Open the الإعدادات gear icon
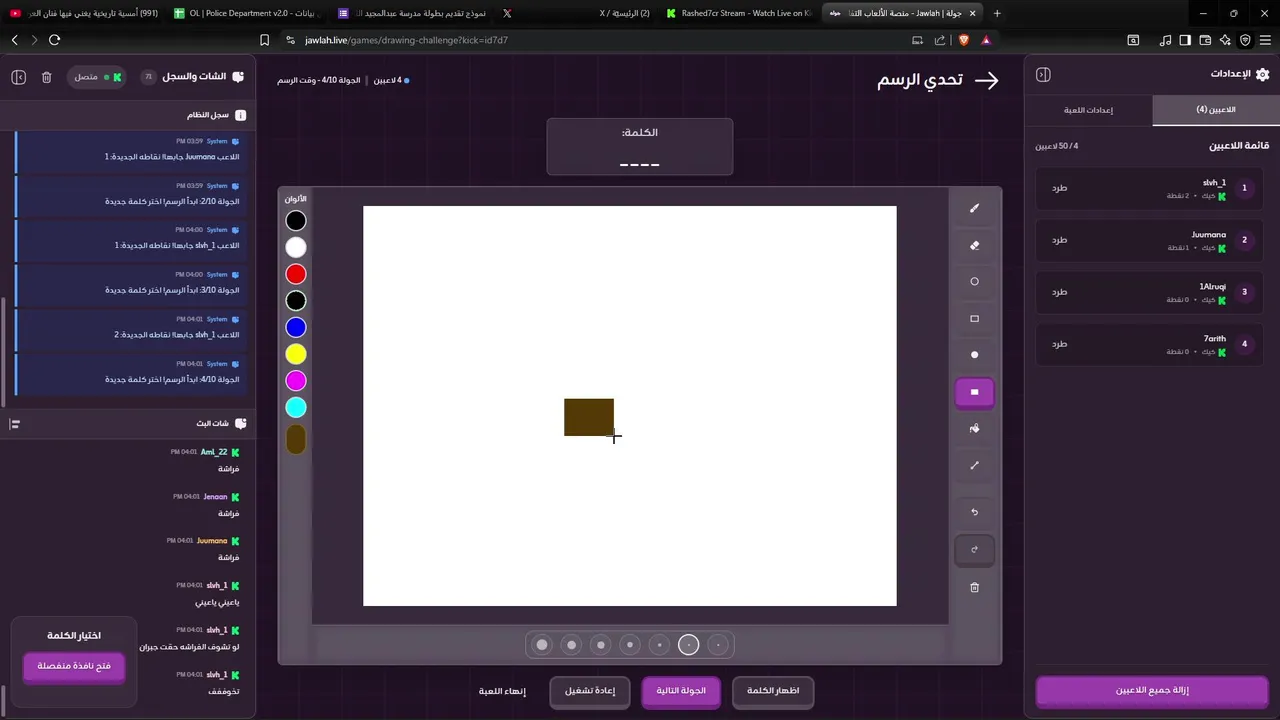This screenshot has height=720, width=1280. [x=1262, y=74]
